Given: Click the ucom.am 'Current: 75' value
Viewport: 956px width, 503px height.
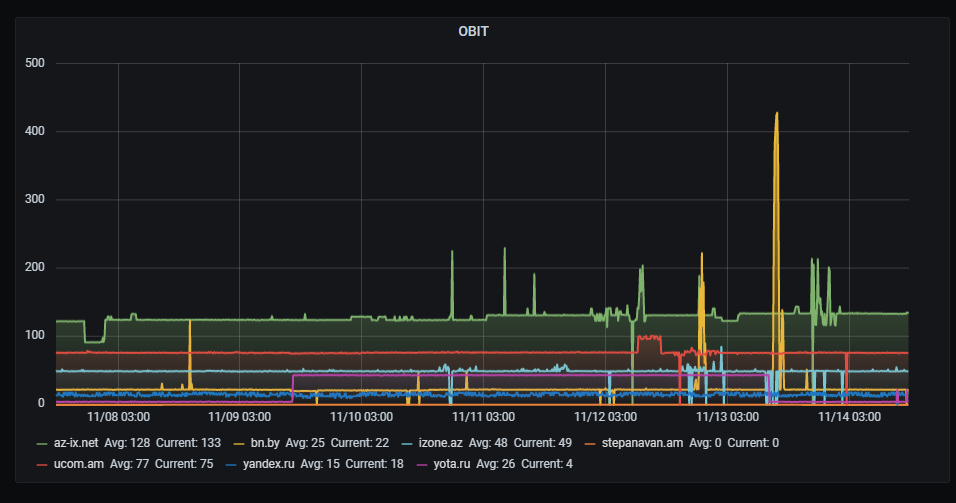Looking at the screenshot, I should tap(184, 463).
